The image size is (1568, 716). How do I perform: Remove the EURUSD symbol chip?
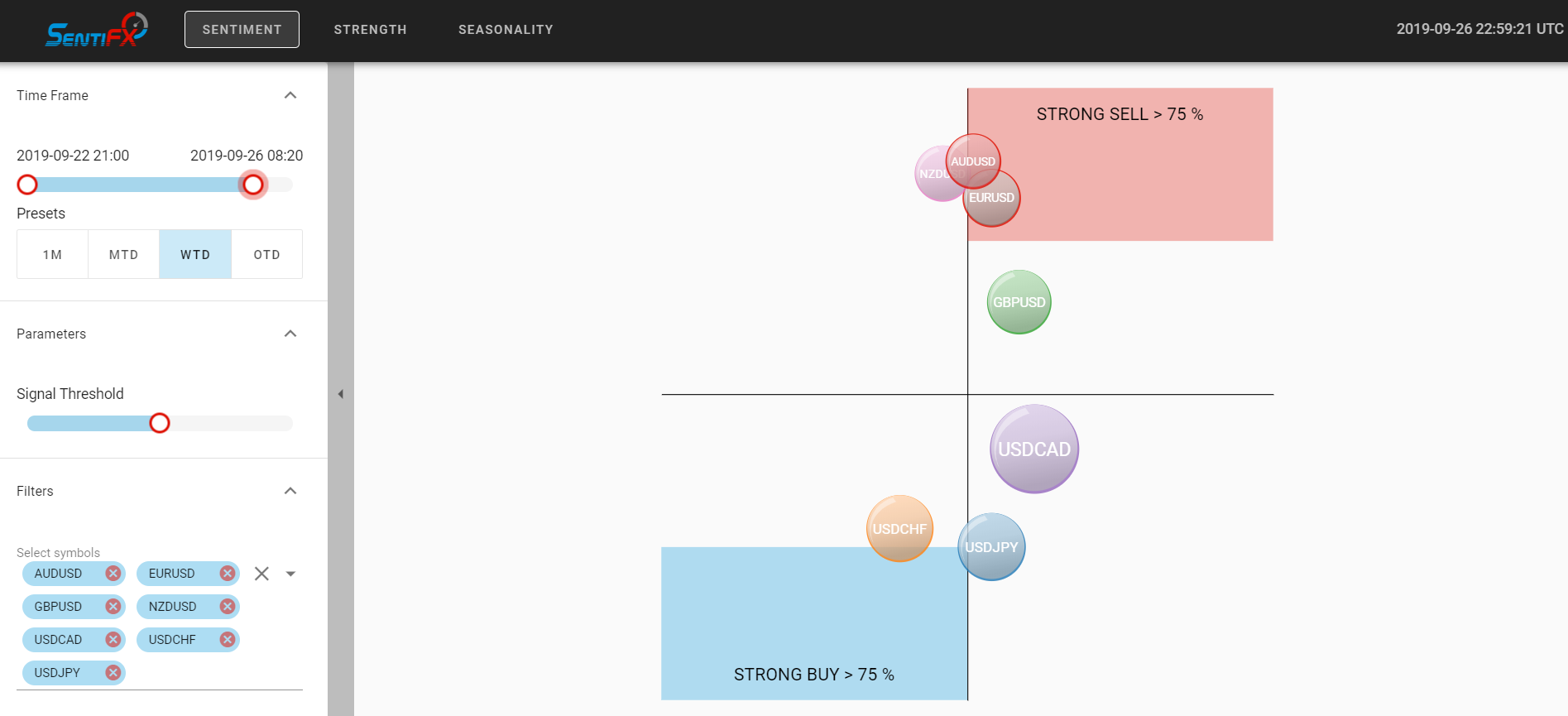228,574
